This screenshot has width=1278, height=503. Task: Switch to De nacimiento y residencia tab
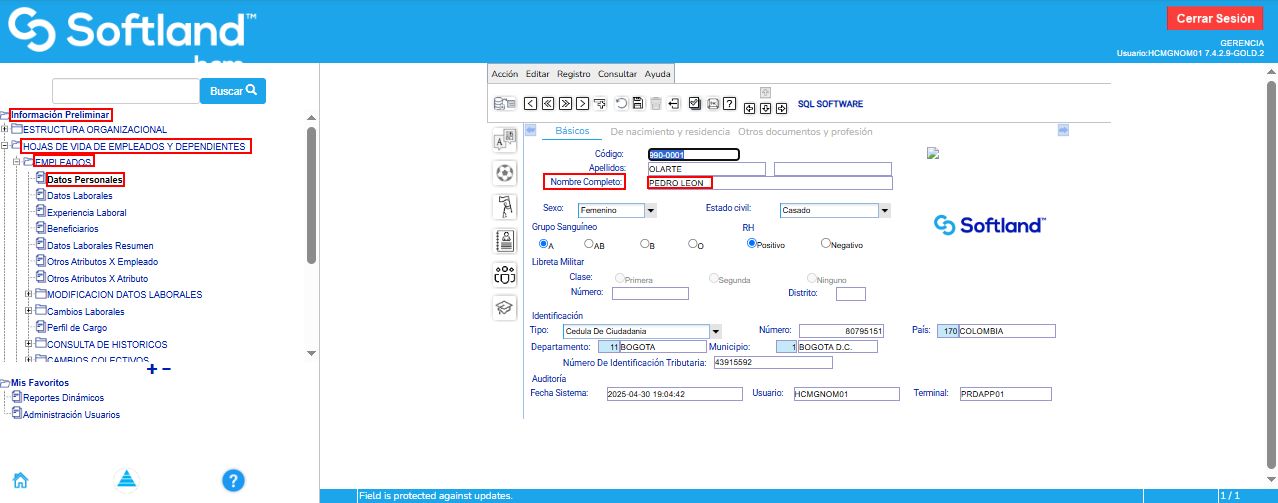pos(669,132)
